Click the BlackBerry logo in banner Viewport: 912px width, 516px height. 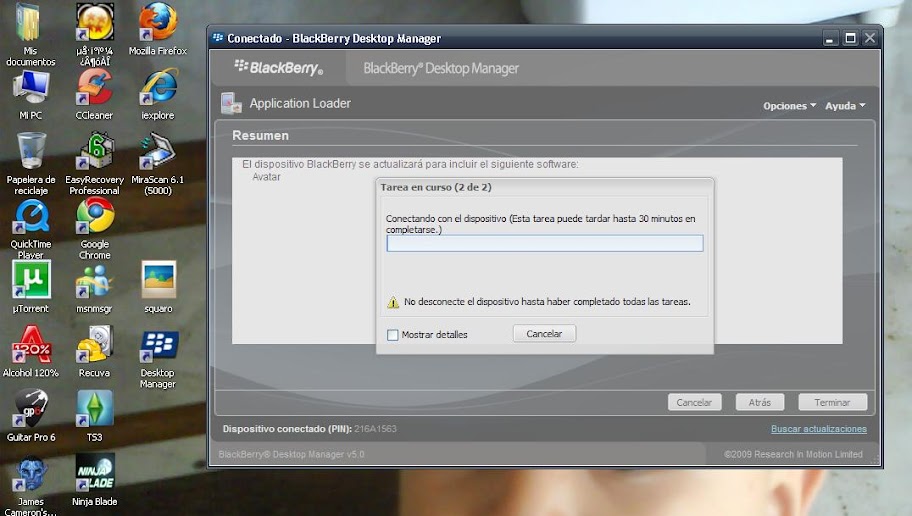[279, 67]
